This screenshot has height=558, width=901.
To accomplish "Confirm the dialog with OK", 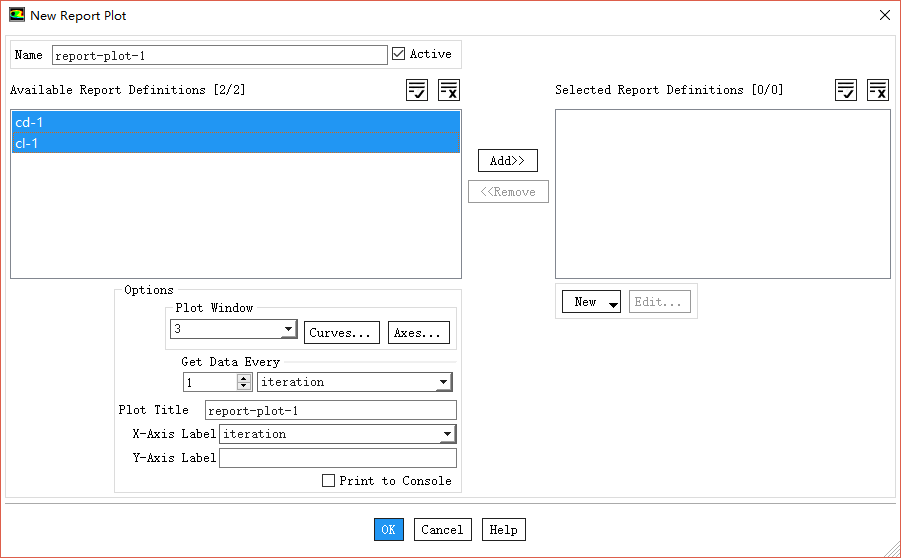I will pos(389,530).
